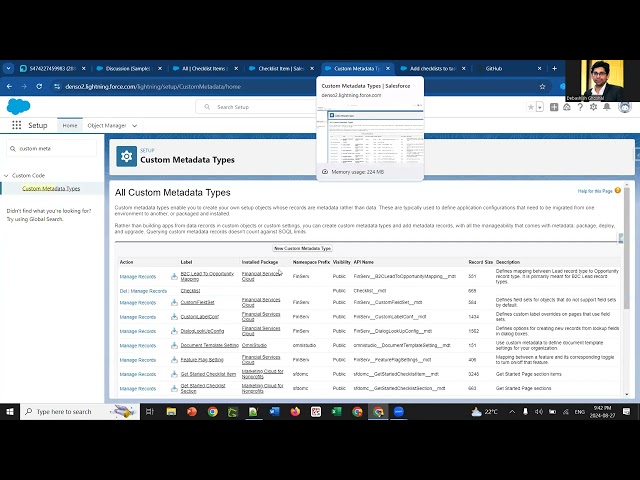The image size is (640, 480).
Task: Click download icon for Get Started Checklist Item
Action: (x=174, y=374)
